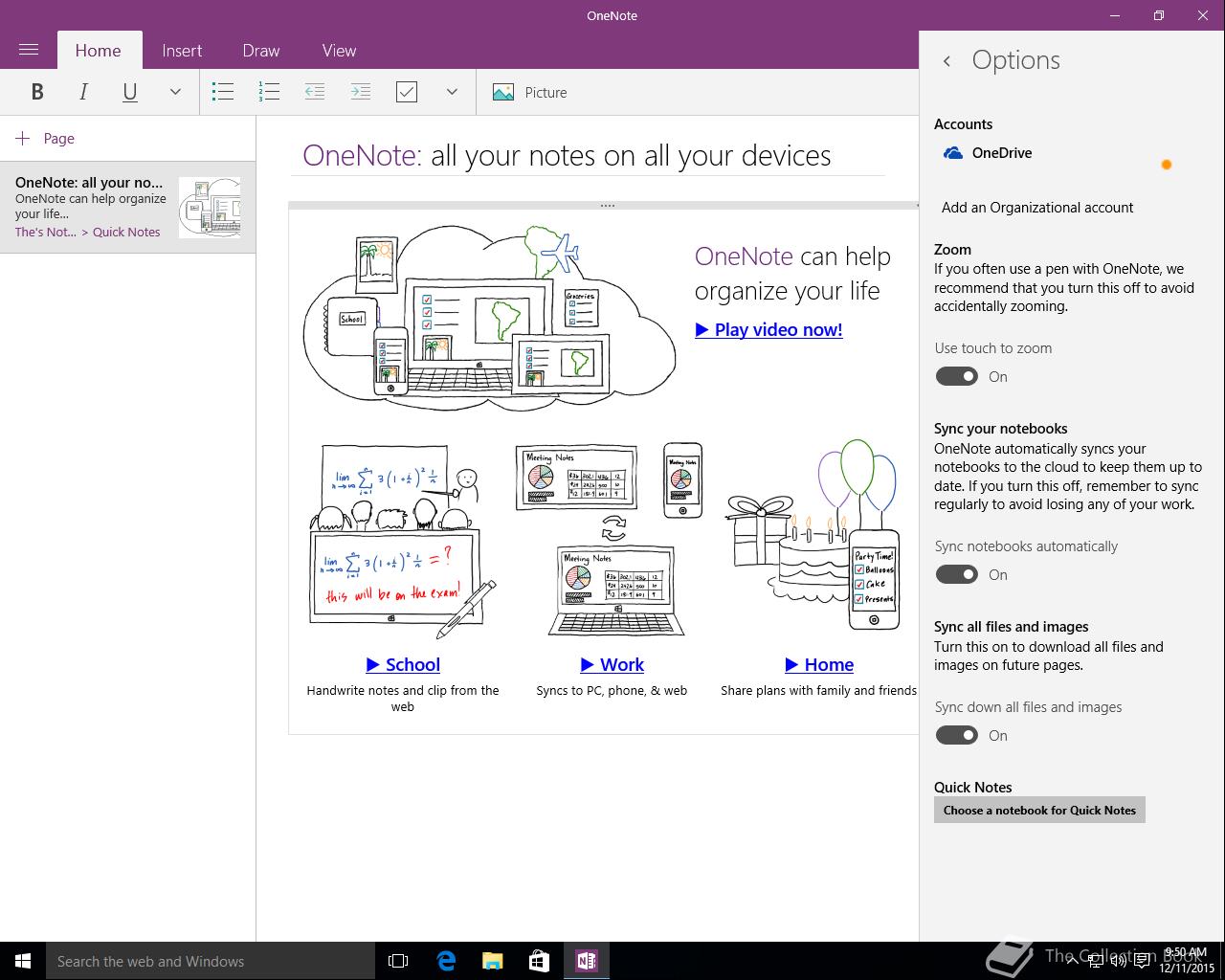Add a to-do checkbox tag
The height and width of the screenshot is (980, 1225).
(407, 92)
